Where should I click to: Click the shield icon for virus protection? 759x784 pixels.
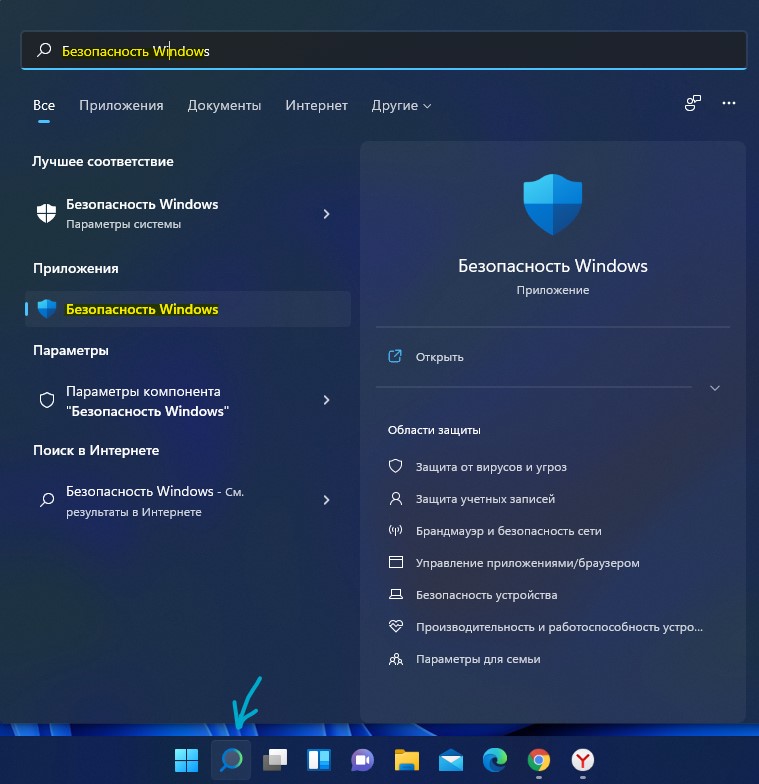pos(396,466)
